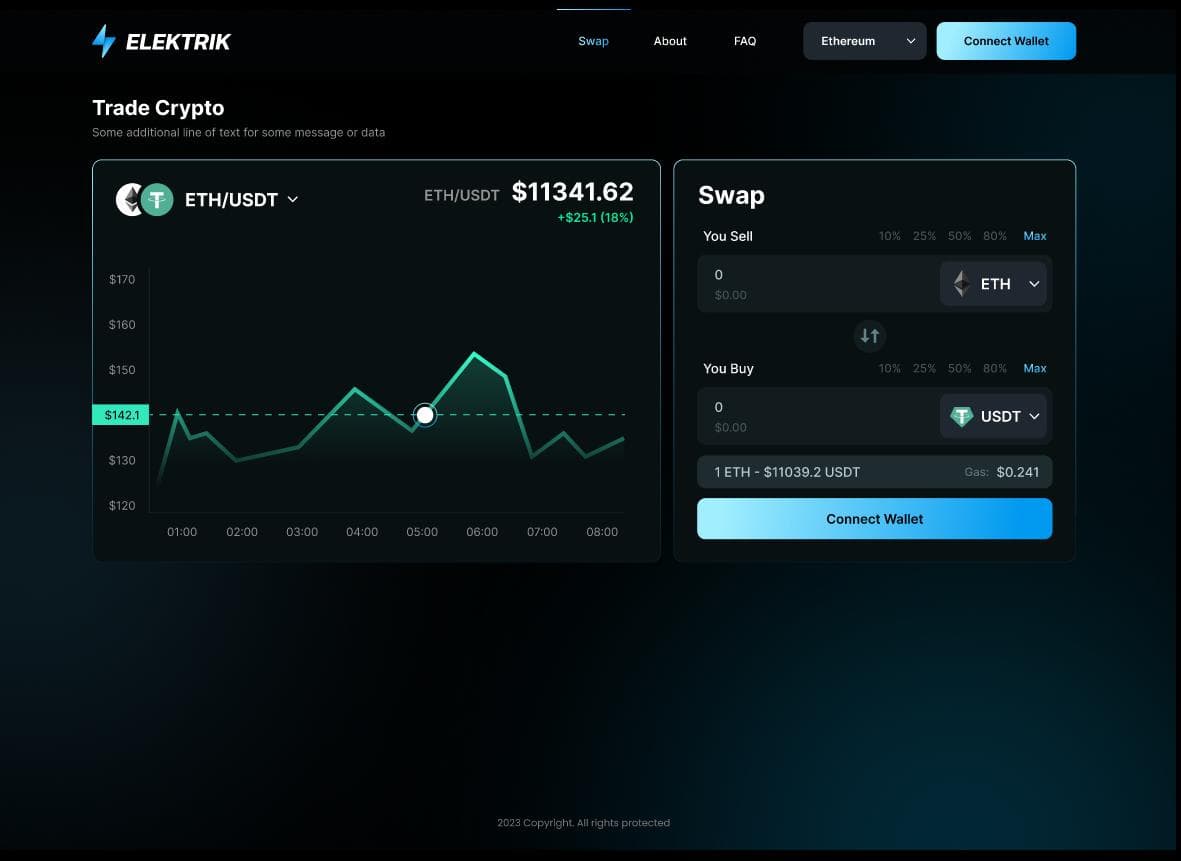1181x861 pixels.
Task: Click the Ethereum diamond icon in sell field
Action: [x=962, y=284]
